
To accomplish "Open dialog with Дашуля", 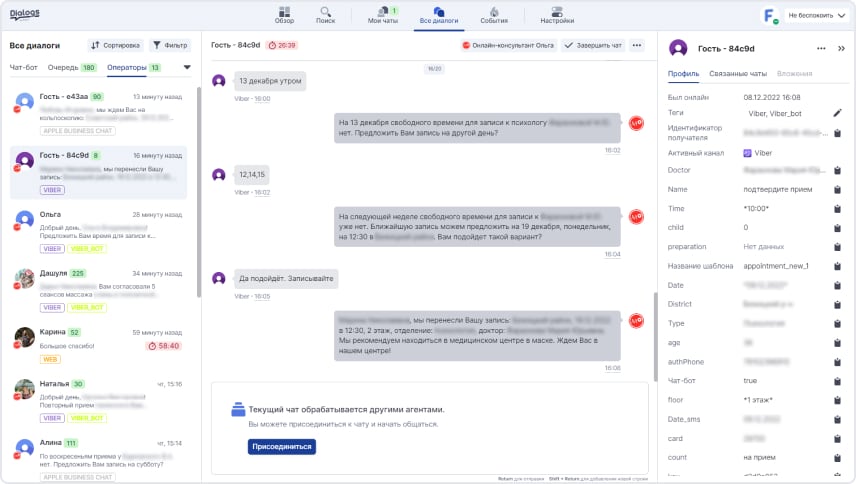I will (x=99, y=291).
